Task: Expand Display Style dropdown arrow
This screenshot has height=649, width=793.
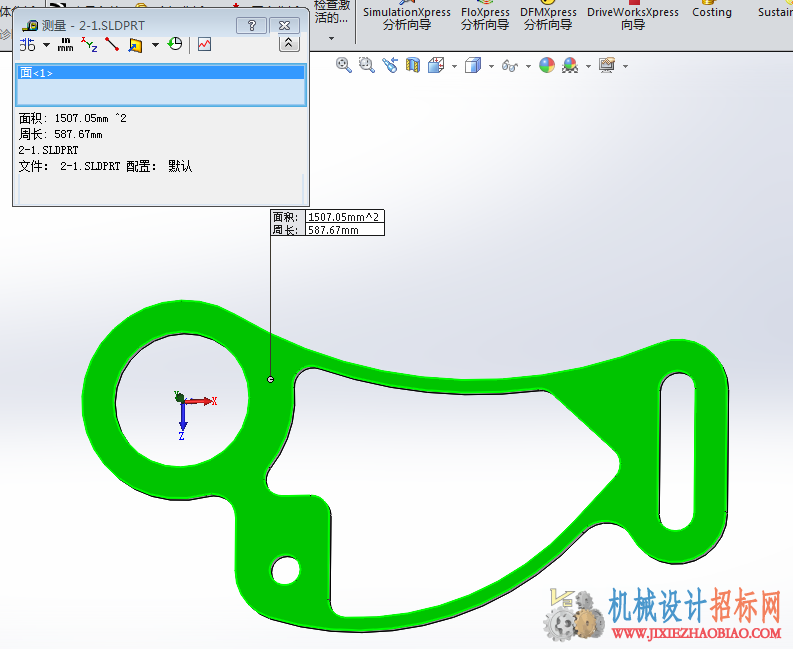Action: [x=491, y=66]
